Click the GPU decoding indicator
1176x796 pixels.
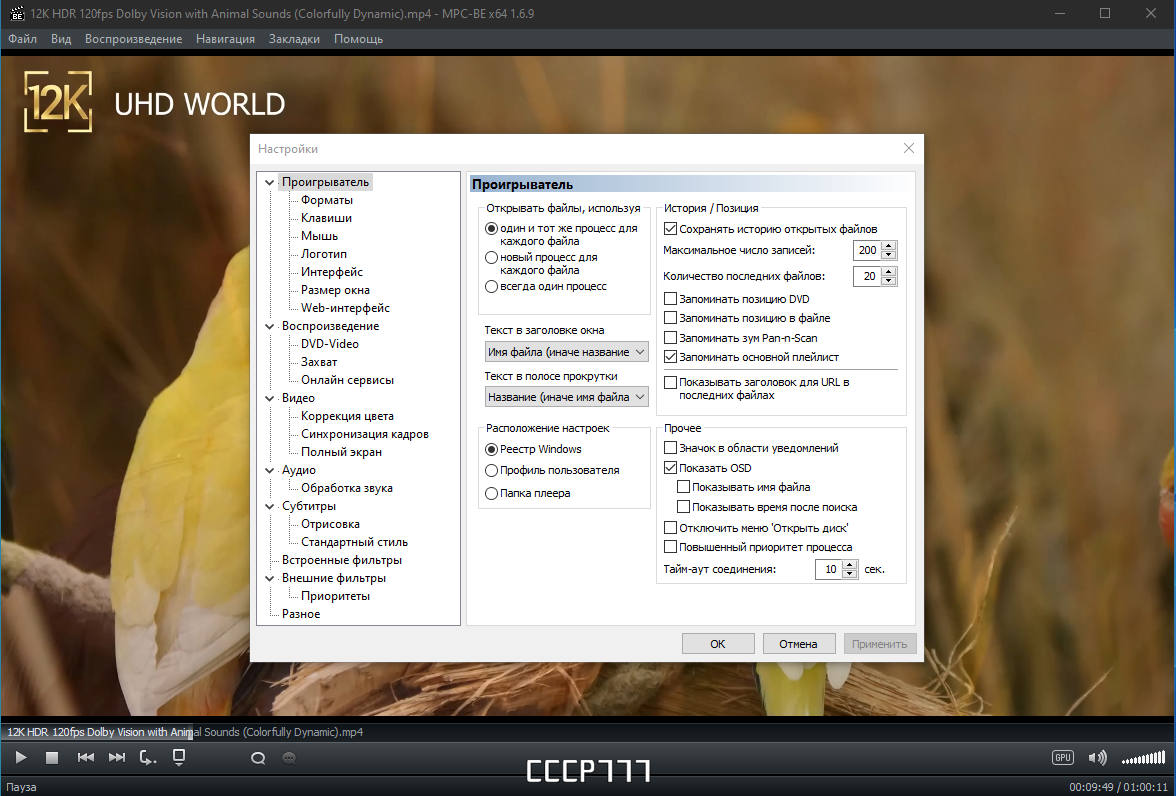coord(1063,758)
